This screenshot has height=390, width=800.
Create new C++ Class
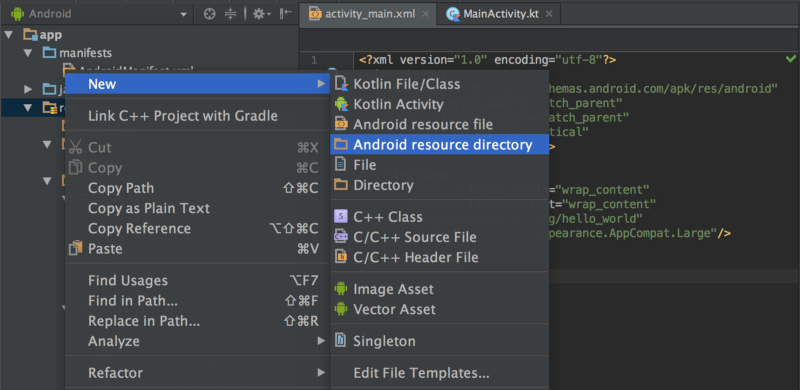click(440, 217)
